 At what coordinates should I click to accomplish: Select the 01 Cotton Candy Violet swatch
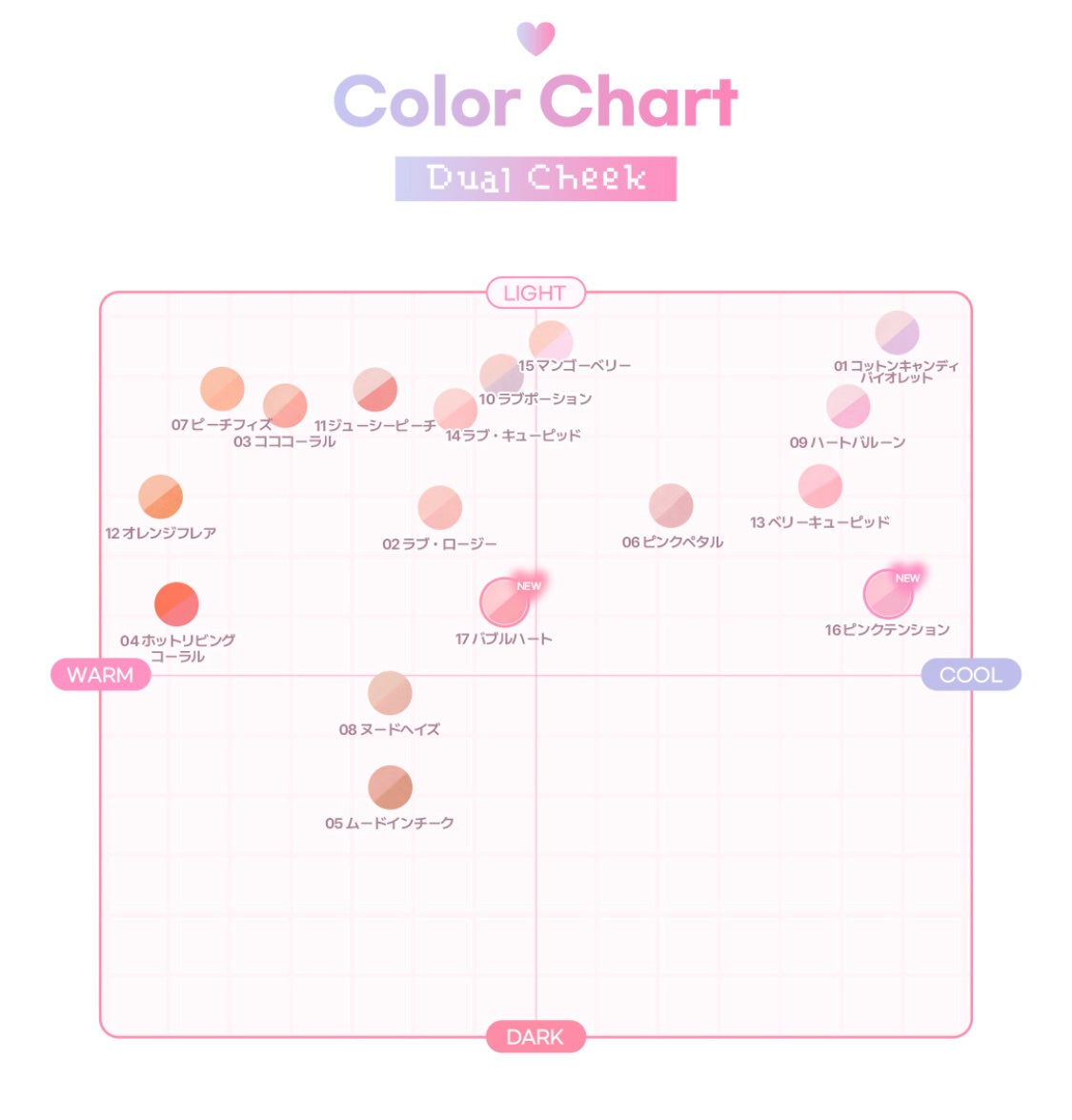897,333
